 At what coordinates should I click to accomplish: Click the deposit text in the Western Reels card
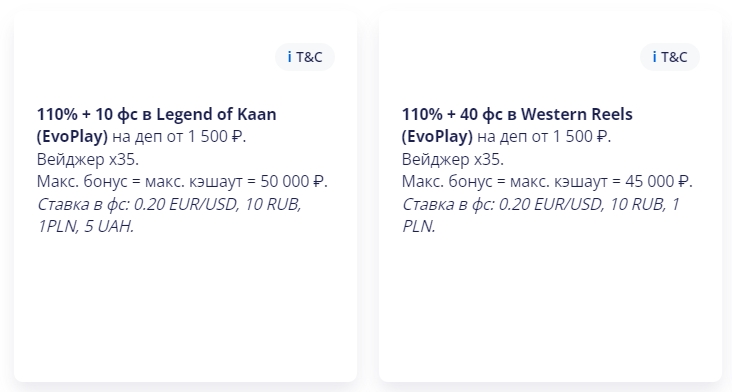pos(544,137)
